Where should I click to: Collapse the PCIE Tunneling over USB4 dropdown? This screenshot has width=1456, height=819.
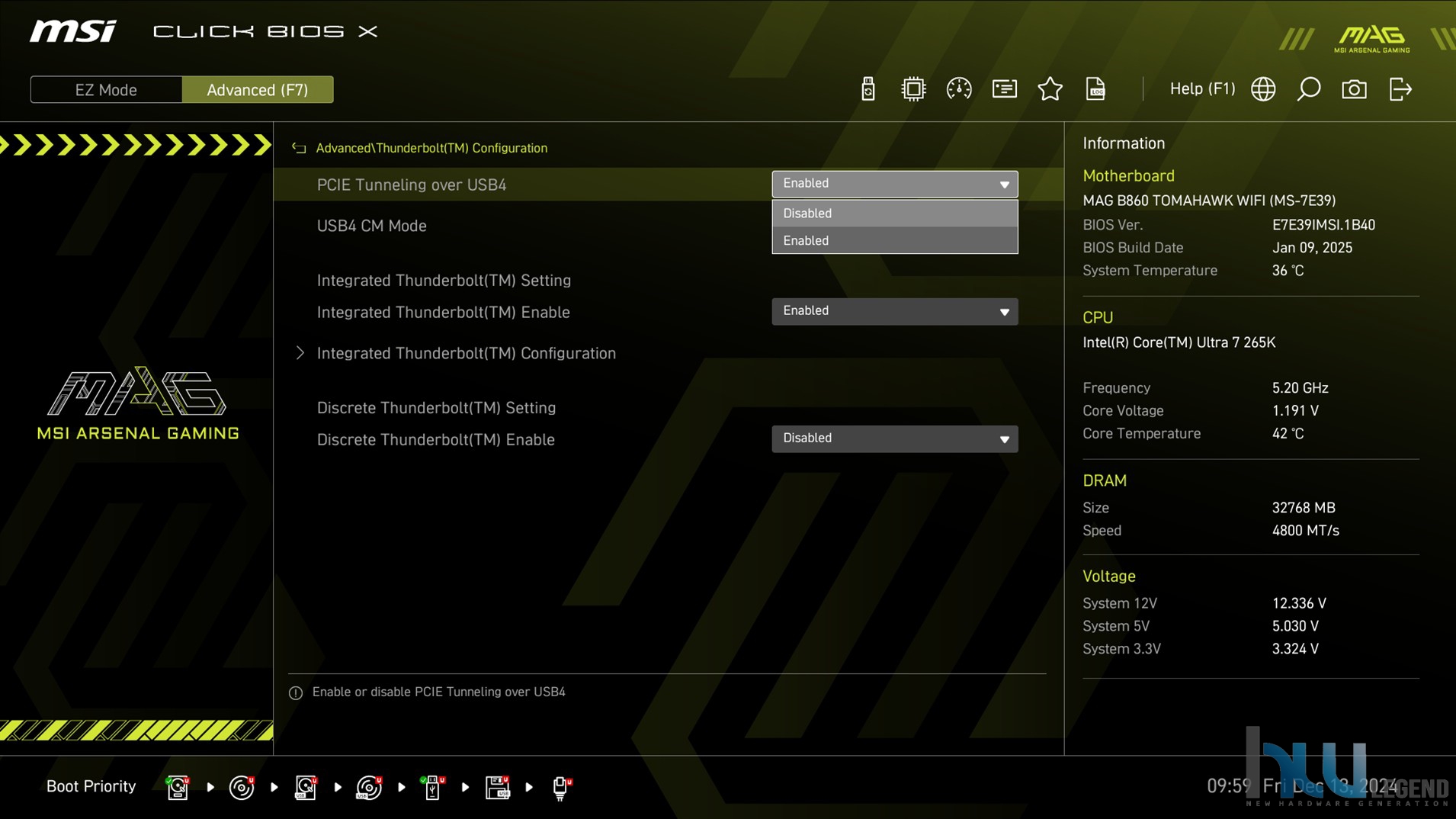[894, 184]
